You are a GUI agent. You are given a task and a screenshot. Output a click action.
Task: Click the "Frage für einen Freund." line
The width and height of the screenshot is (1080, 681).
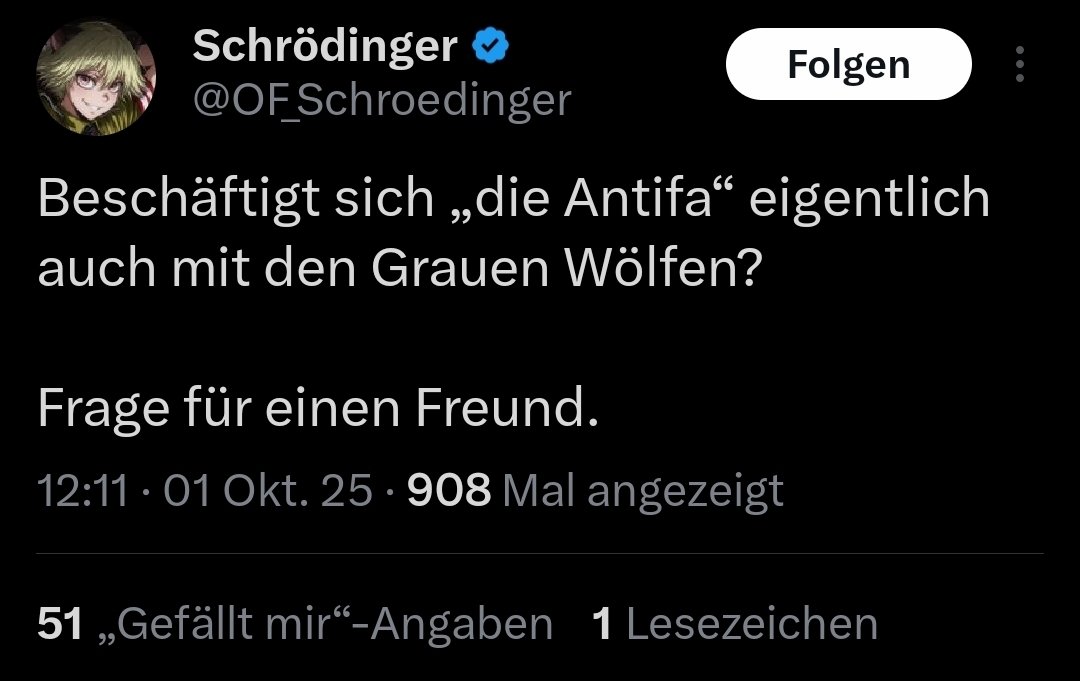[318, 408]
